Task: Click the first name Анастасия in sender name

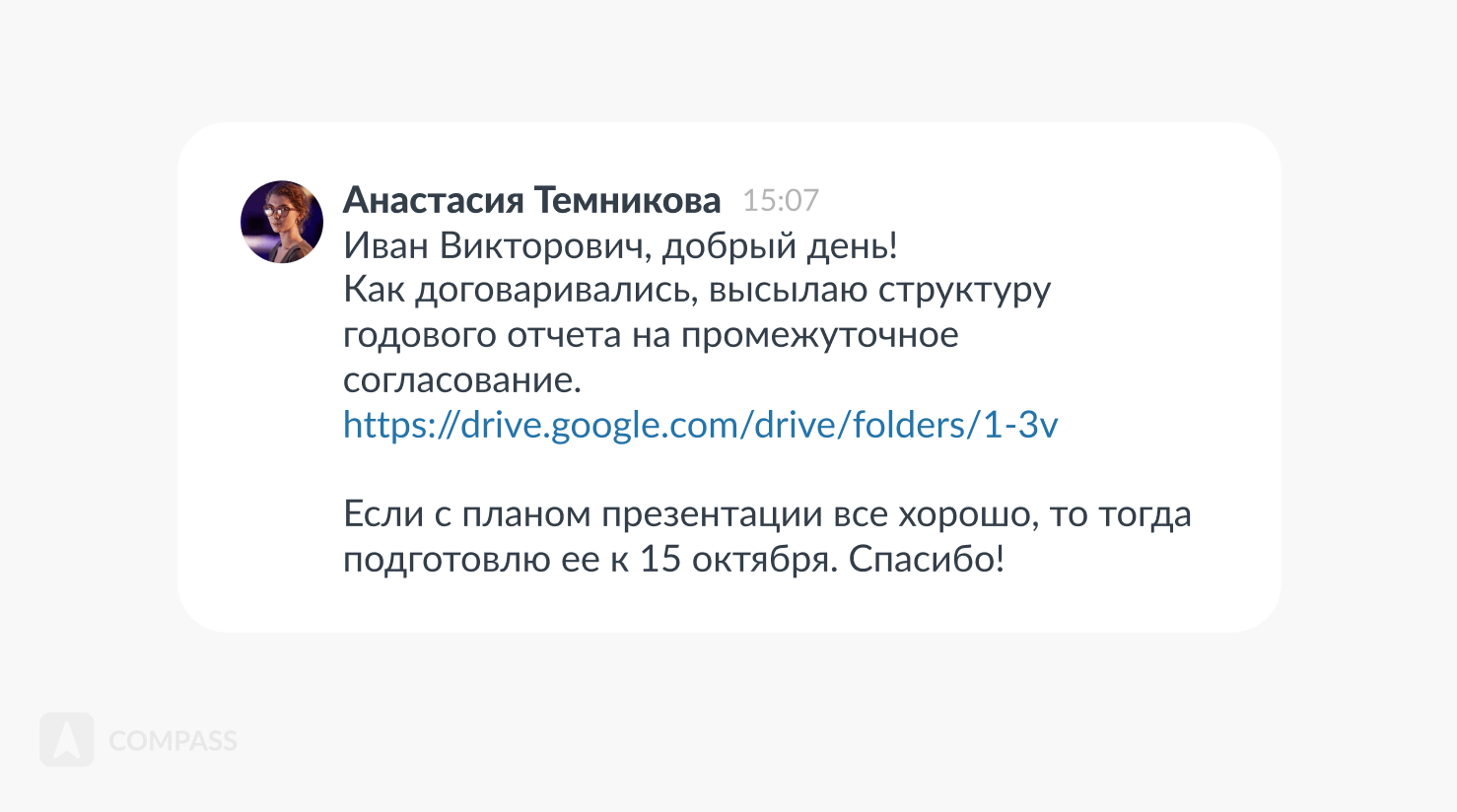Action: pos(433,200)
